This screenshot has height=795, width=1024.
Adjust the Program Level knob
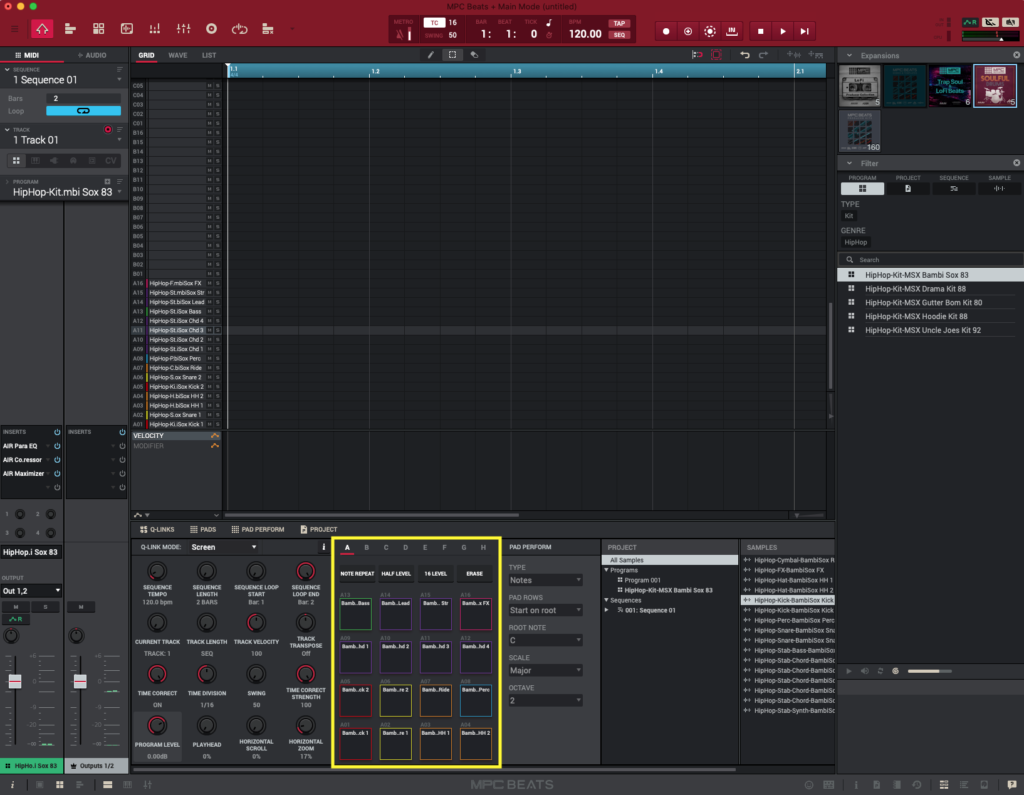click(x=157, y=726)
